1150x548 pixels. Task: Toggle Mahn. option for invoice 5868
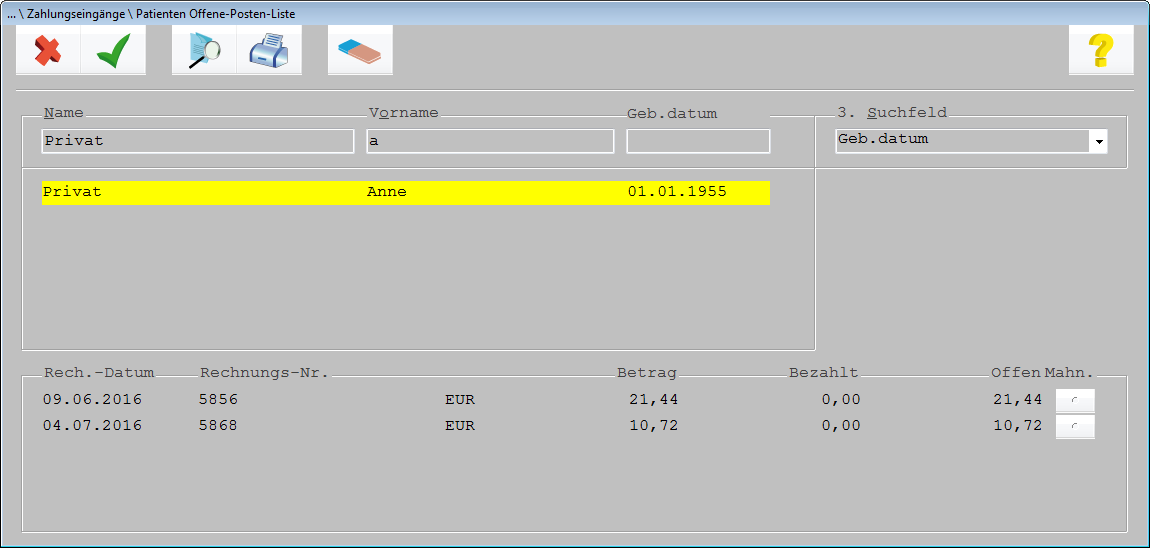1074,426
